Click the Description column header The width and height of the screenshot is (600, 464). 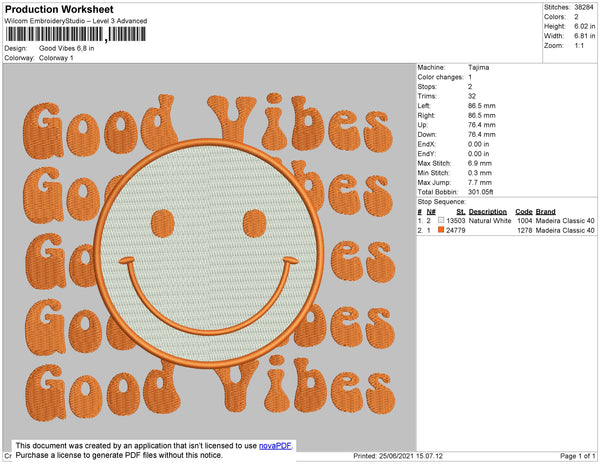[488, 211]
